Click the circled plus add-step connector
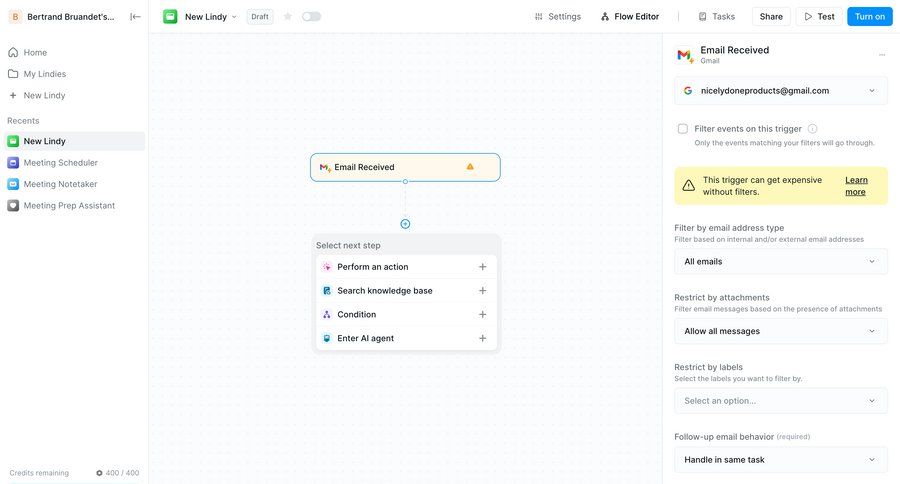Screen dimensions: 900x484 pos(405,224)
